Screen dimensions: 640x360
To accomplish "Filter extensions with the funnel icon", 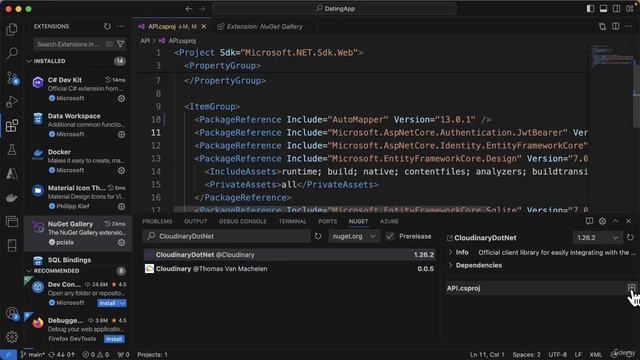I will click(120, 44).
